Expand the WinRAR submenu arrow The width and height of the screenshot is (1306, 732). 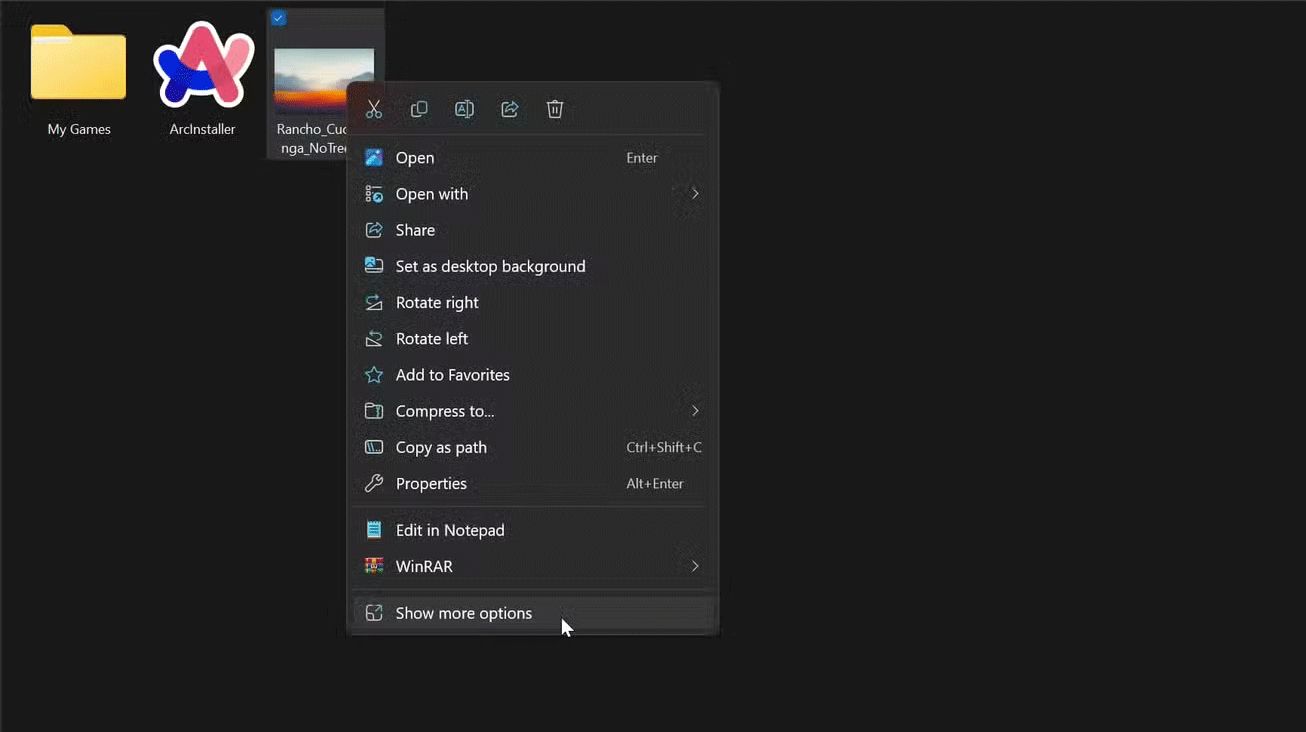click(x=695, y=566)
